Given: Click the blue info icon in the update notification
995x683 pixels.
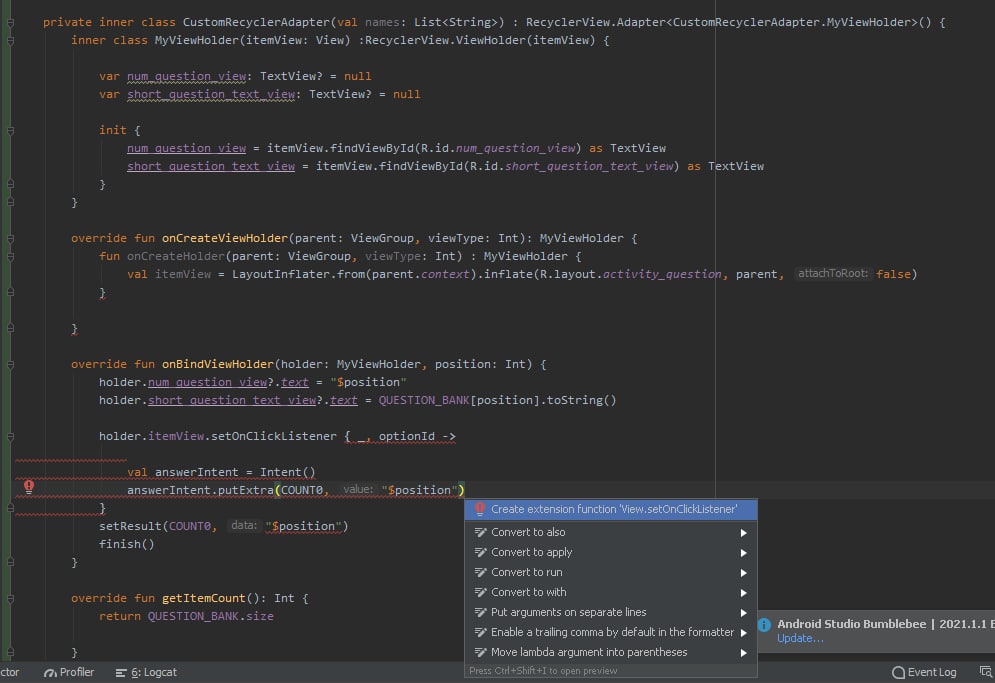Looking at the screenshot, I should tap(764, 625).
